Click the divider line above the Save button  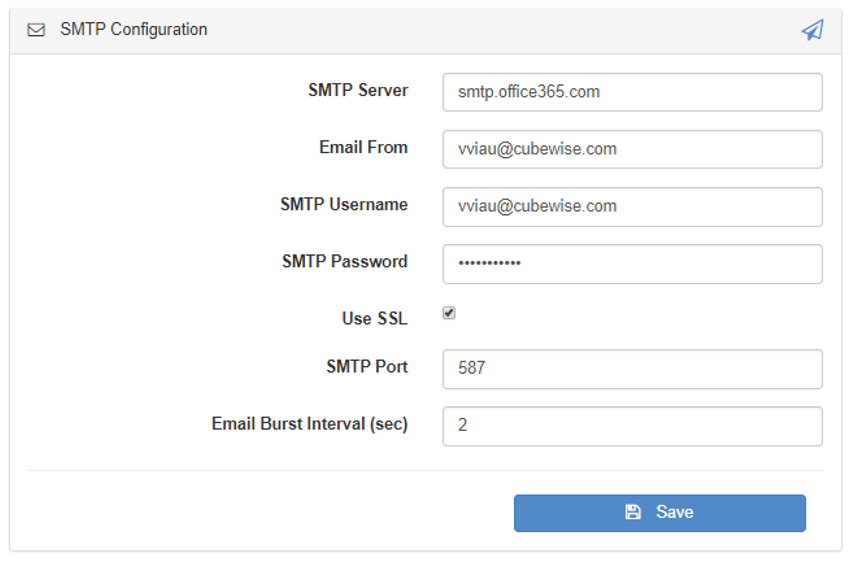pos(425,470)
